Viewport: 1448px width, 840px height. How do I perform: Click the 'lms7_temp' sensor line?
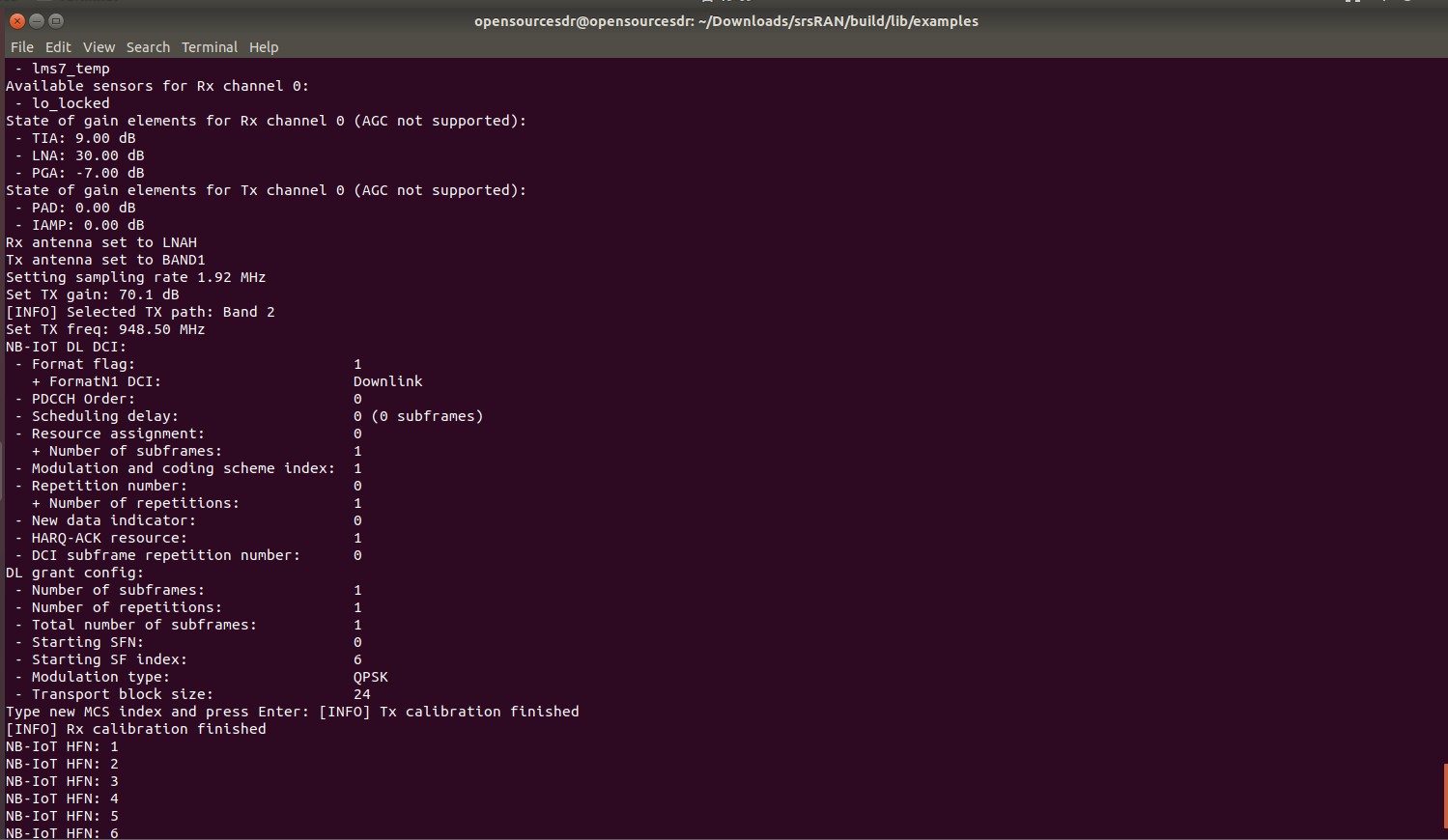tap(63, 69)
